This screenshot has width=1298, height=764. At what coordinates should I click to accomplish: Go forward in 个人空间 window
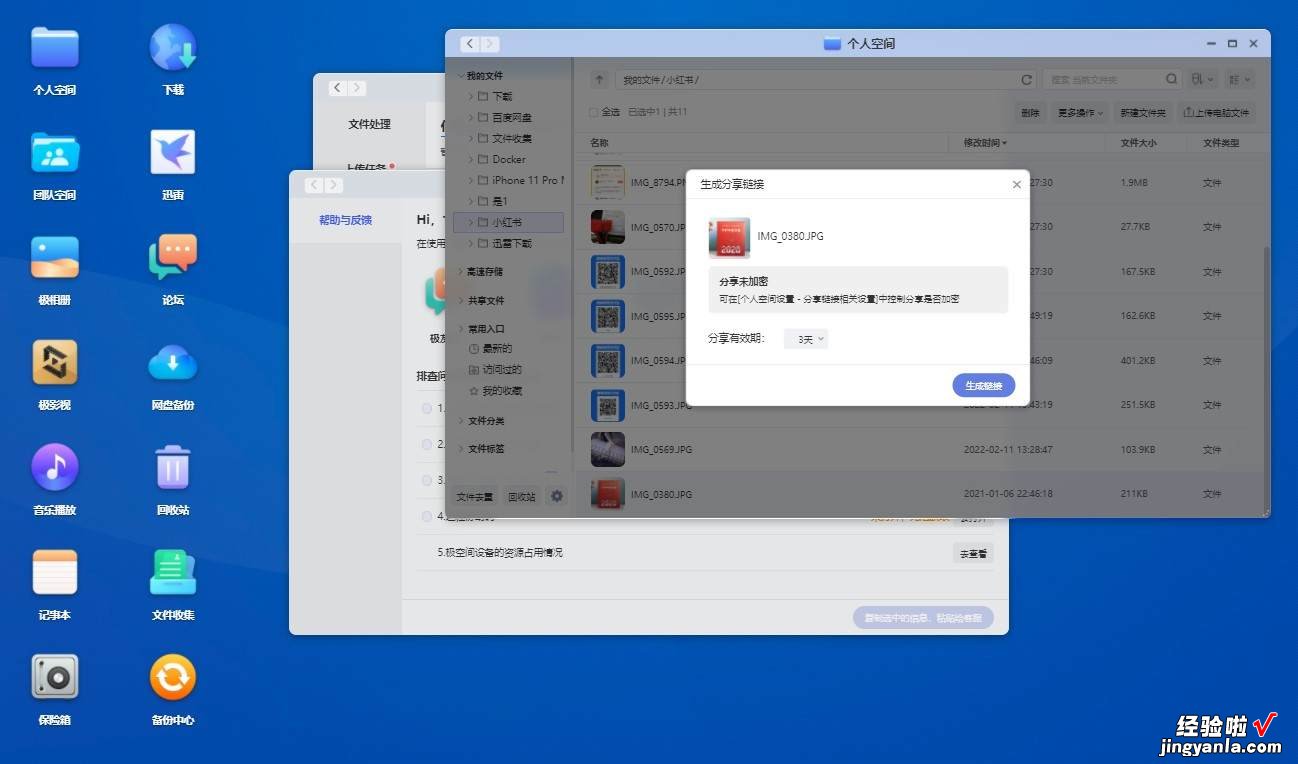click(489, 44)
